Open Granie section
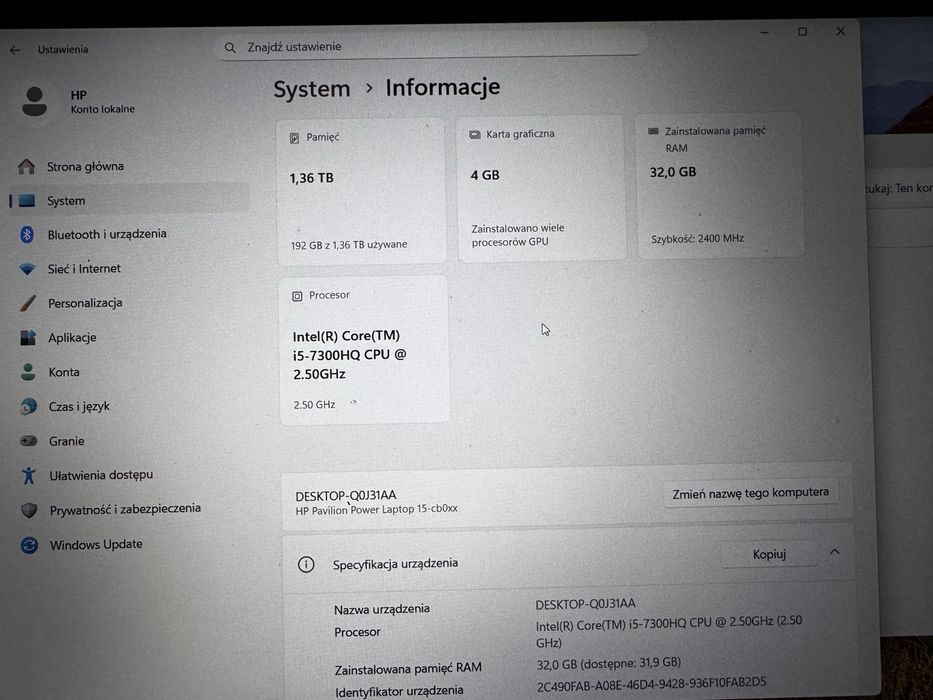The image size is (933, 700). tap(67, 441)
